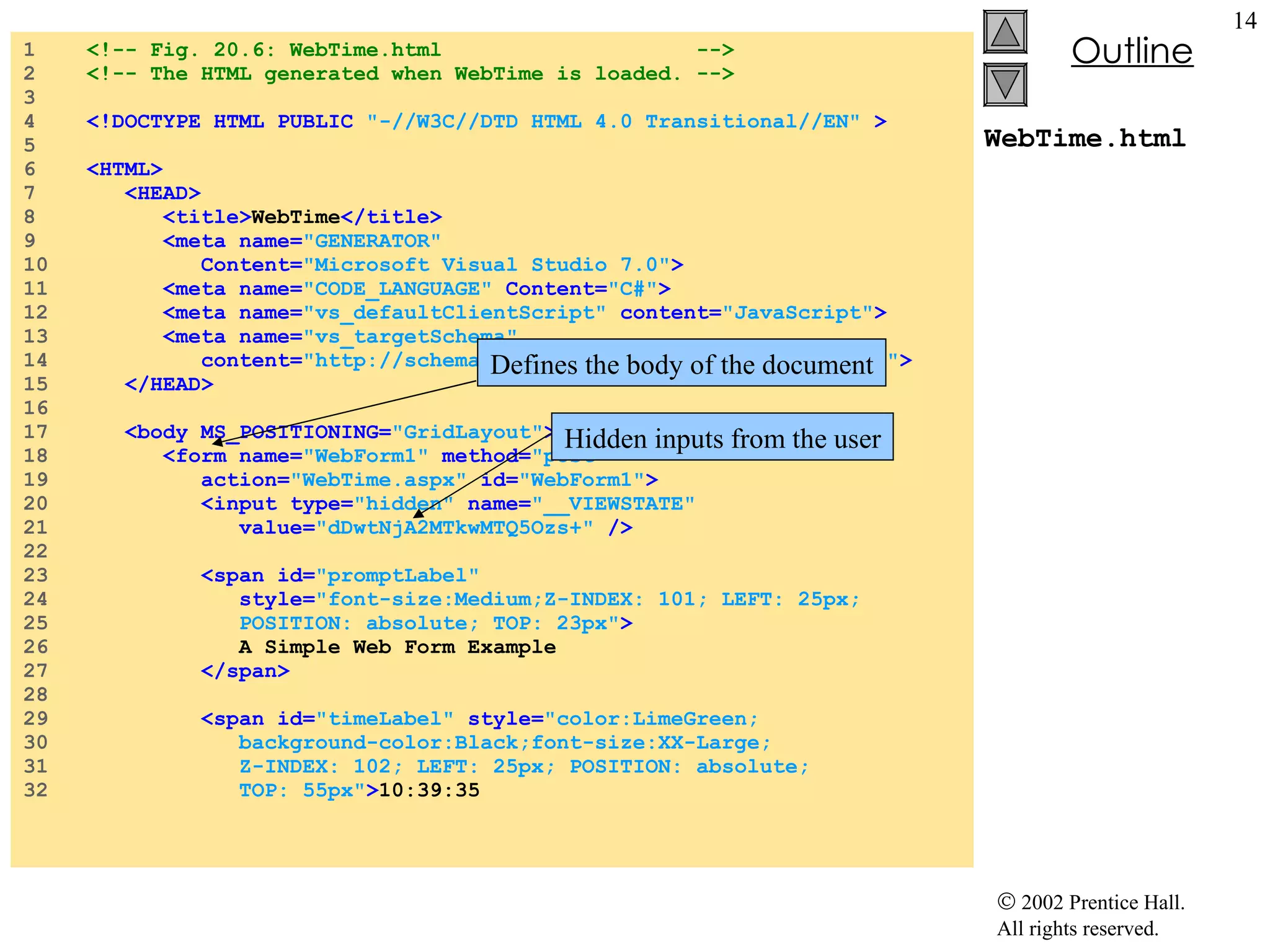Open the Outline link
The width and height of the screenshot is (1270, 952).
1132,51
